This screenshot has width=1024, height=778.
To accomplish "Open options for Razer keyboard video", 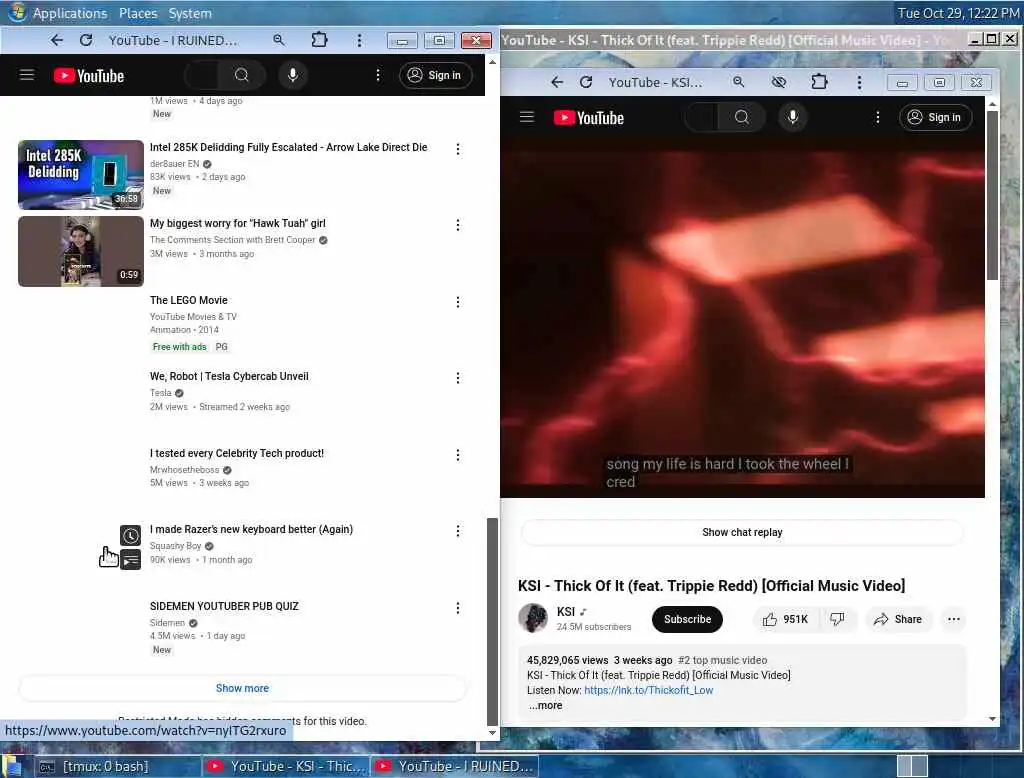I will point(458,531).
